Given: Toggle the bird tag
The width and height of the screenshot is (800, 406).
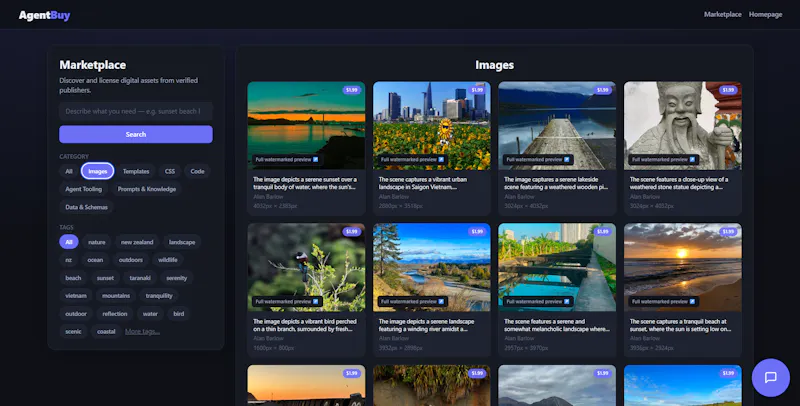Looking at the screenshot, I should (x=179, y=314).
